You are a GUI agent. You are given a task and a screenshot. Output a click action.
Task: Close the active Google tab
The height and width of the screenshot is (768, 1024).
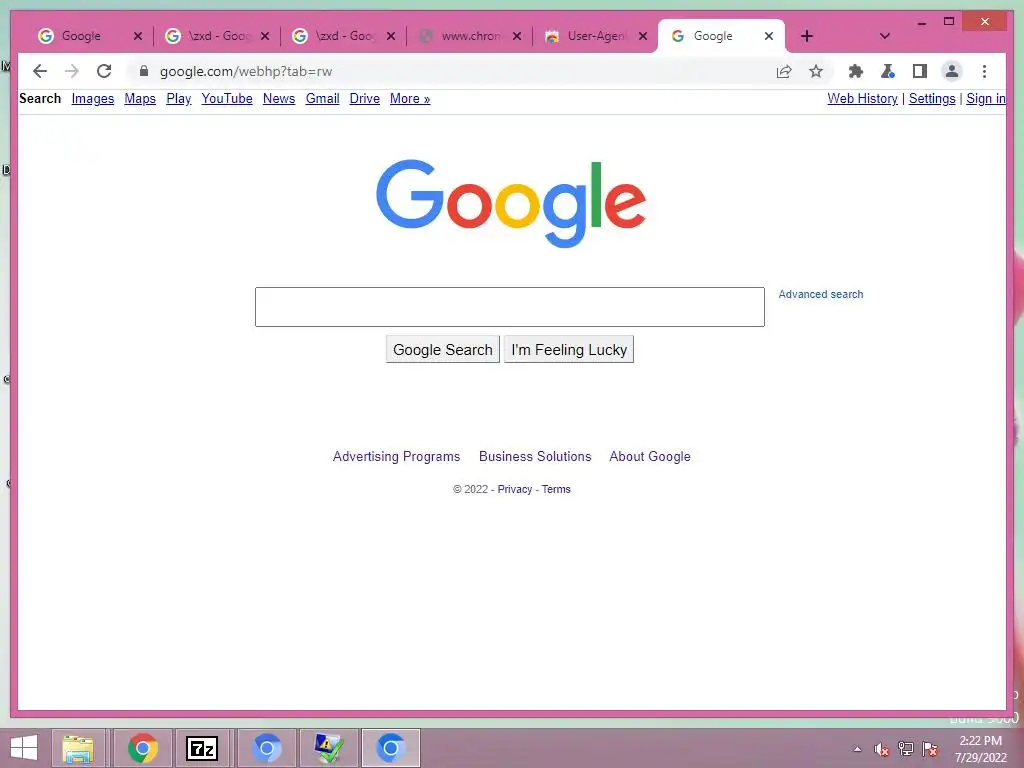coord(769,36)
